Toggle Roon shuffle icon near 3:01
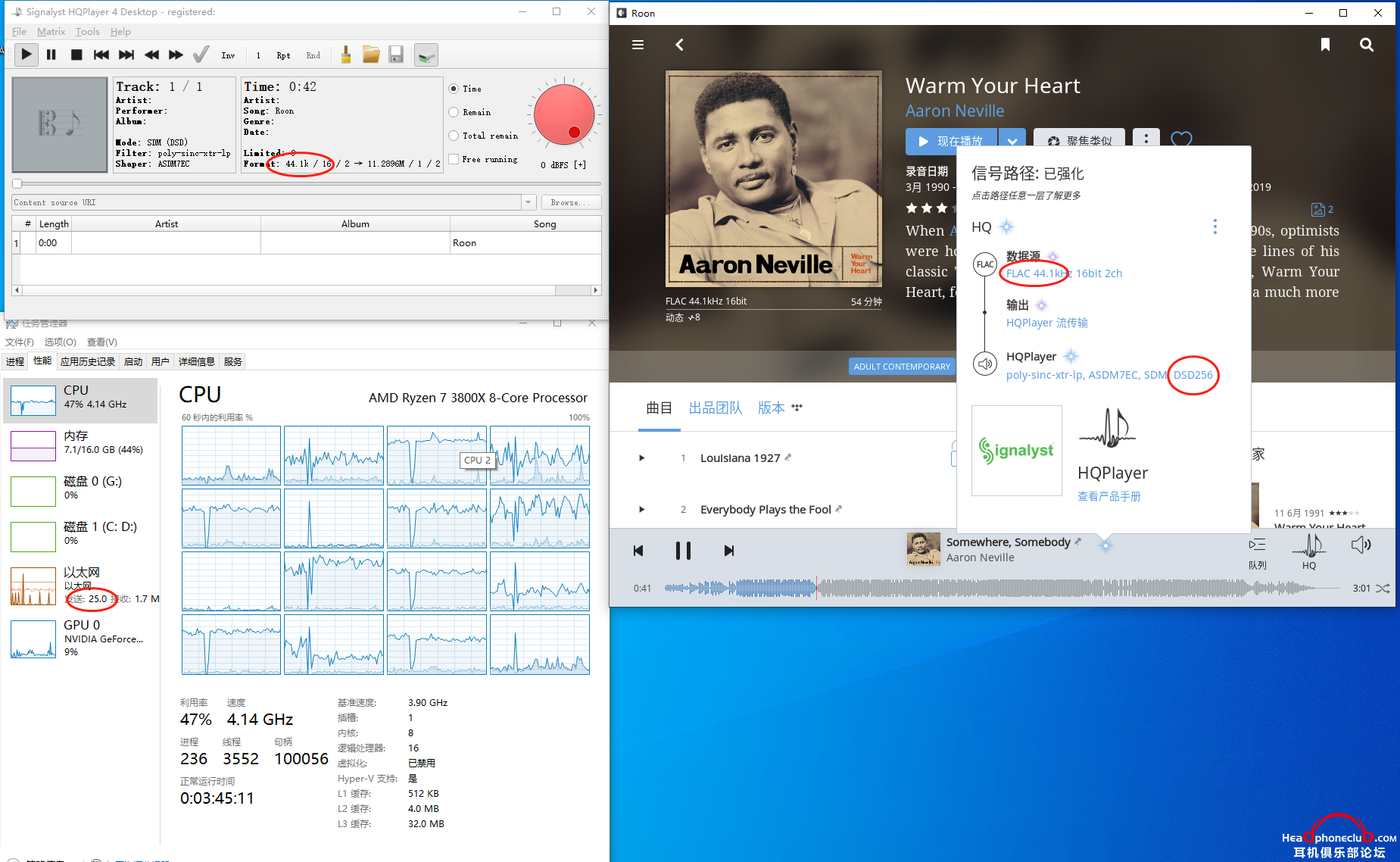 (x=1383, y=589)
